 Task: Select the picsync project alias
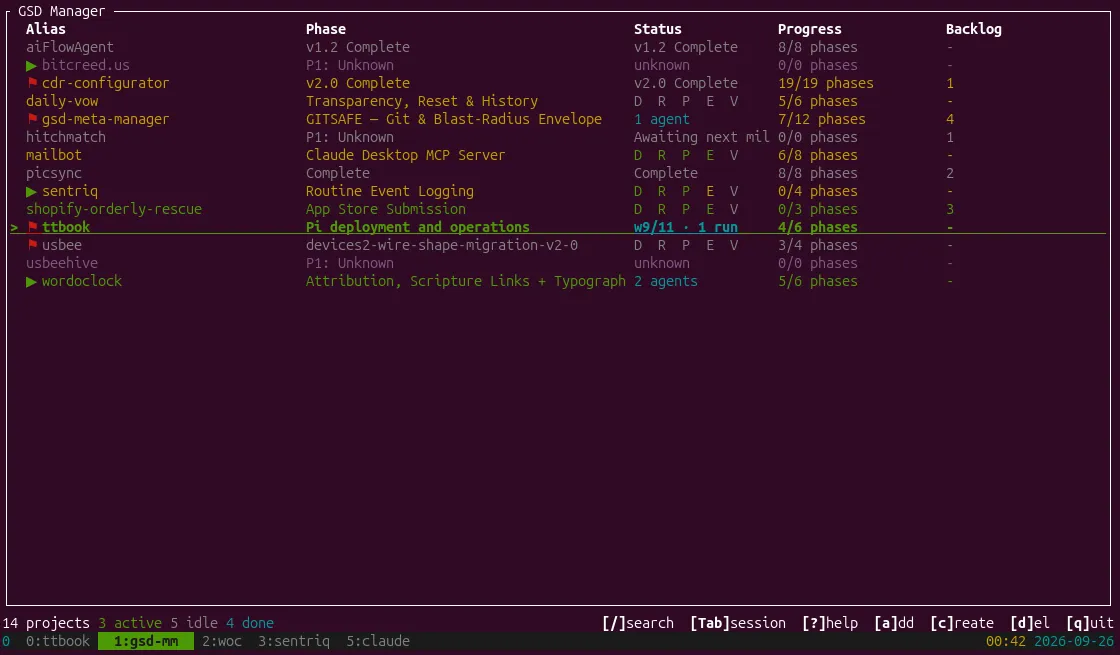coord(54,173)
